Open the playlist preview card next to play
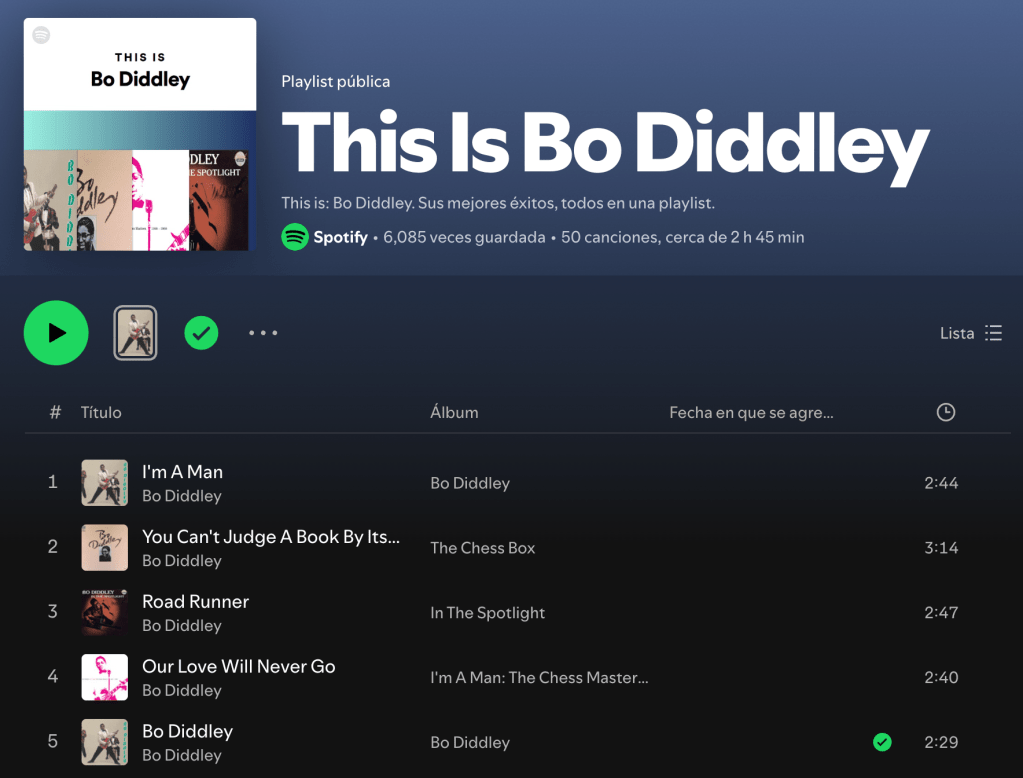 pyautogui.click(x=135, y=333)
